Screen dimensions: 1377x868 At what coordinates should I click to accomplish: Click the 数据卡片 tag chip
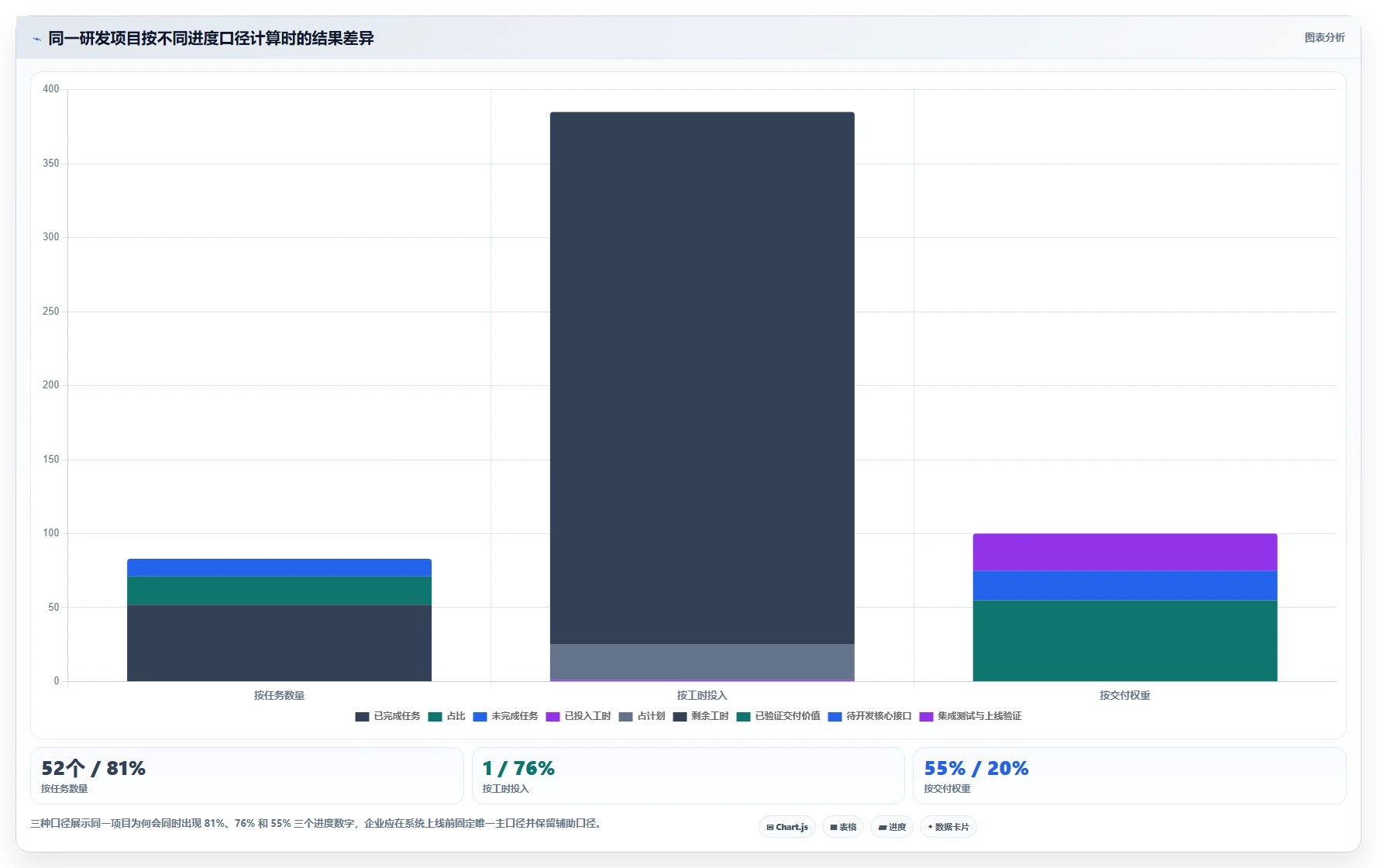click(x=948, y=827)
